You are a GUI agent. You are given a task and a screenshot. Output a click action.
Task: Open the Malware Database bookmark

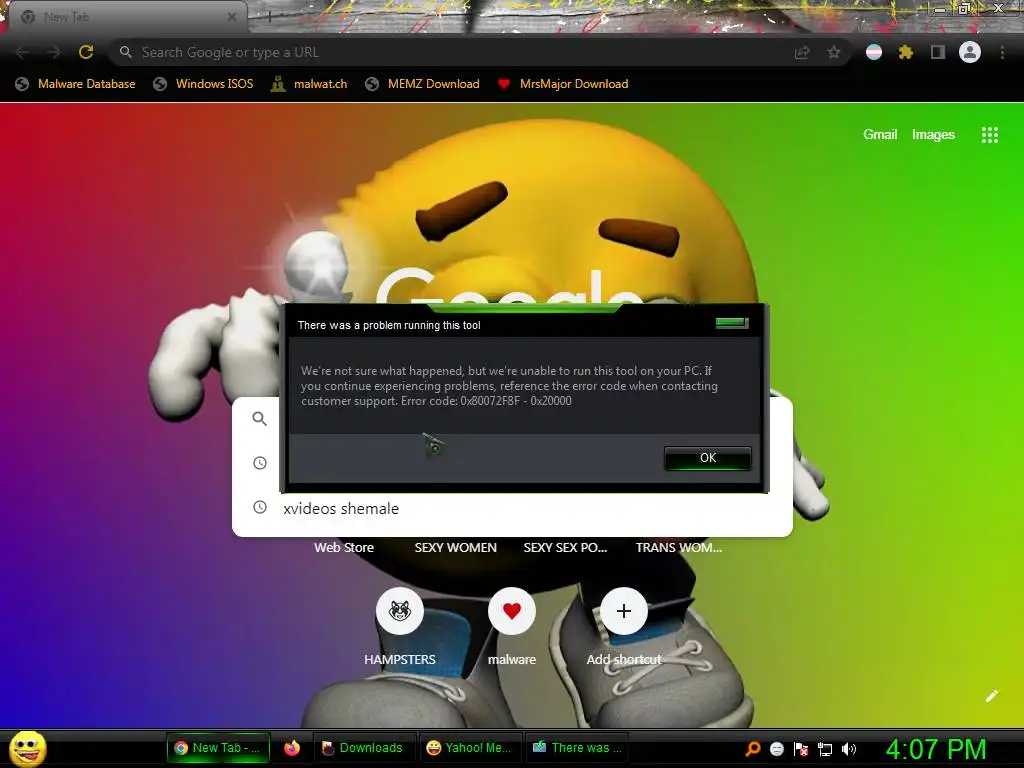(75, 84)
